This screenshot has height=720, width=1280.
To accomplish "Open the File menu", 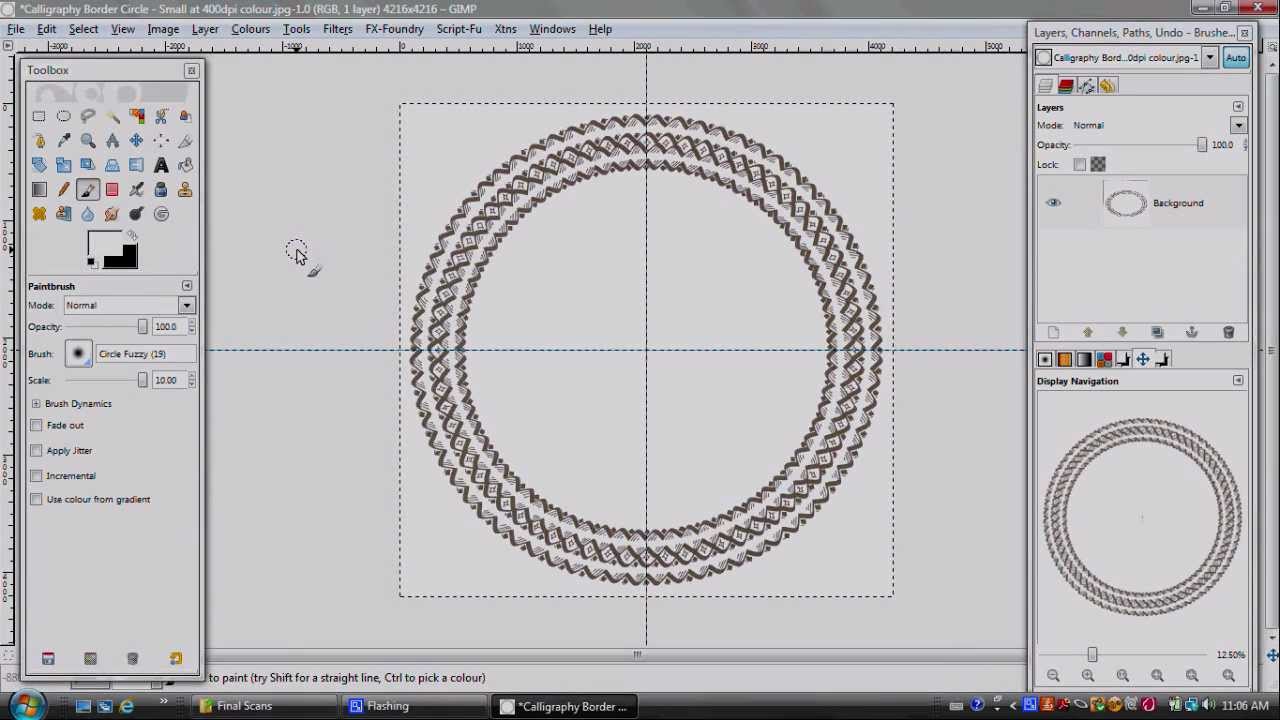I will [16, 29].
